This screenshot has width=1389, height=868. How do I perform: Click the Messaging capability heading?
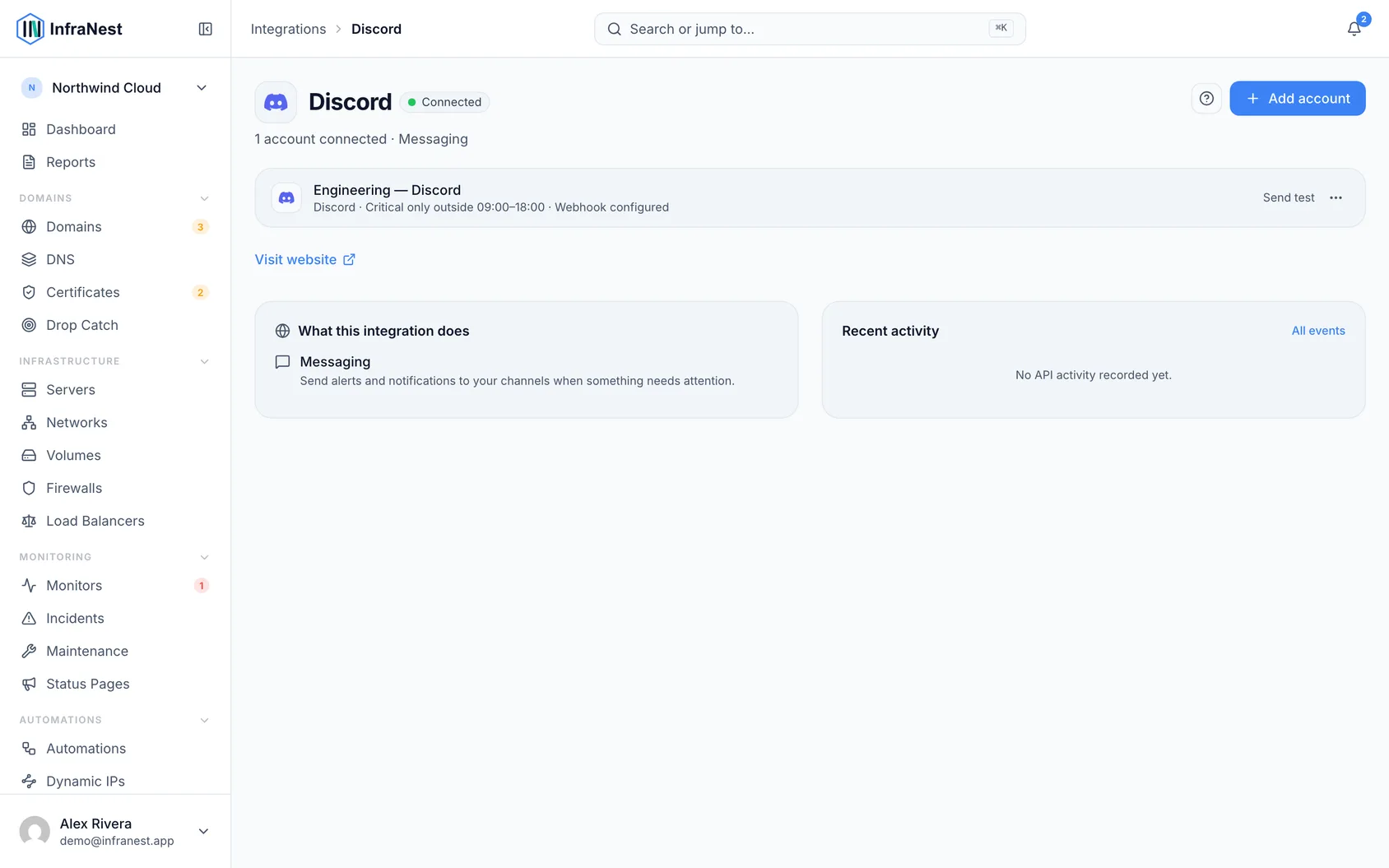[x=335, y=362]
